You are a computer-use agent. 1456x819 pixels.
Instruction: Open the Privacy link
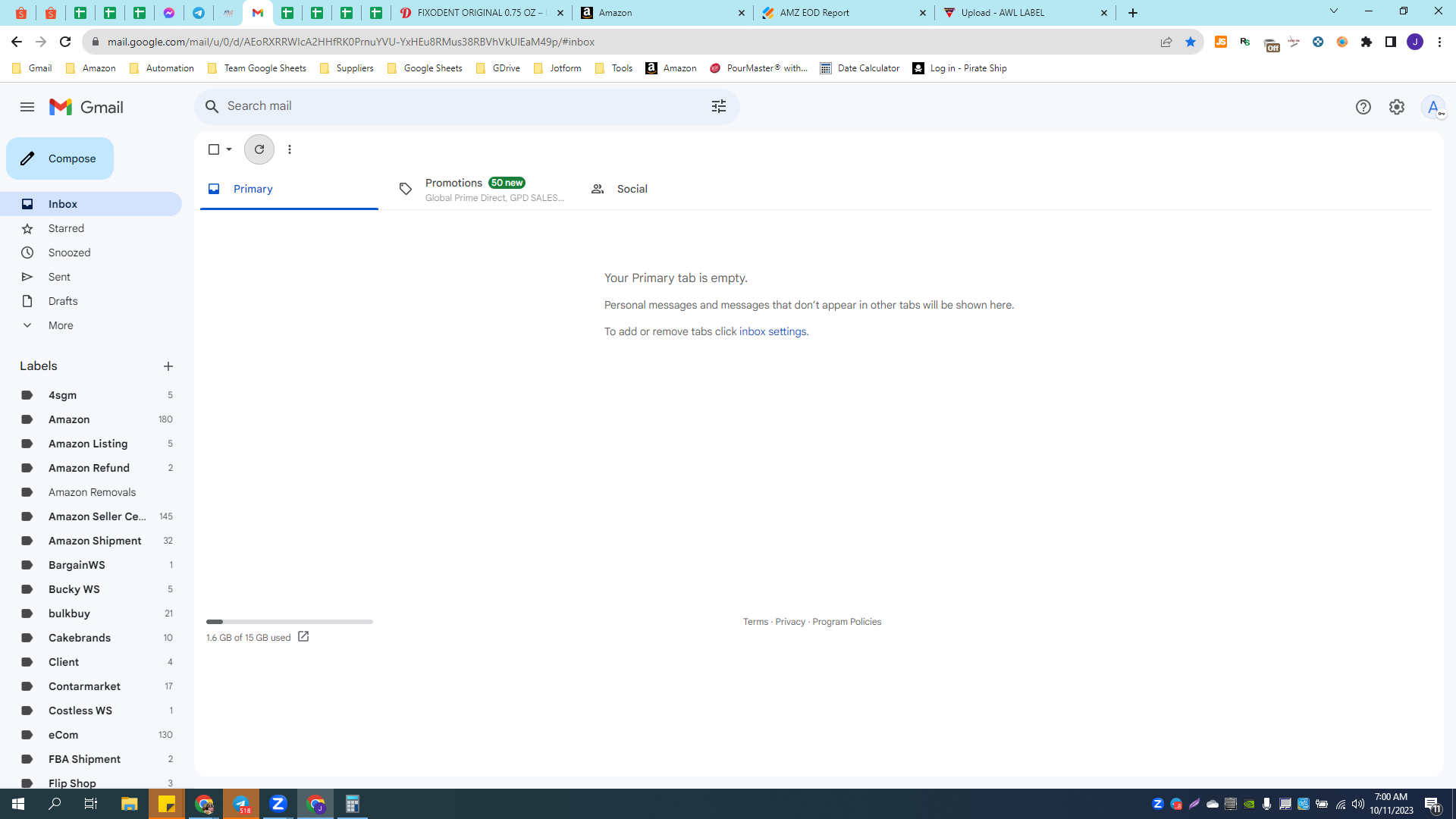(790, 622)
